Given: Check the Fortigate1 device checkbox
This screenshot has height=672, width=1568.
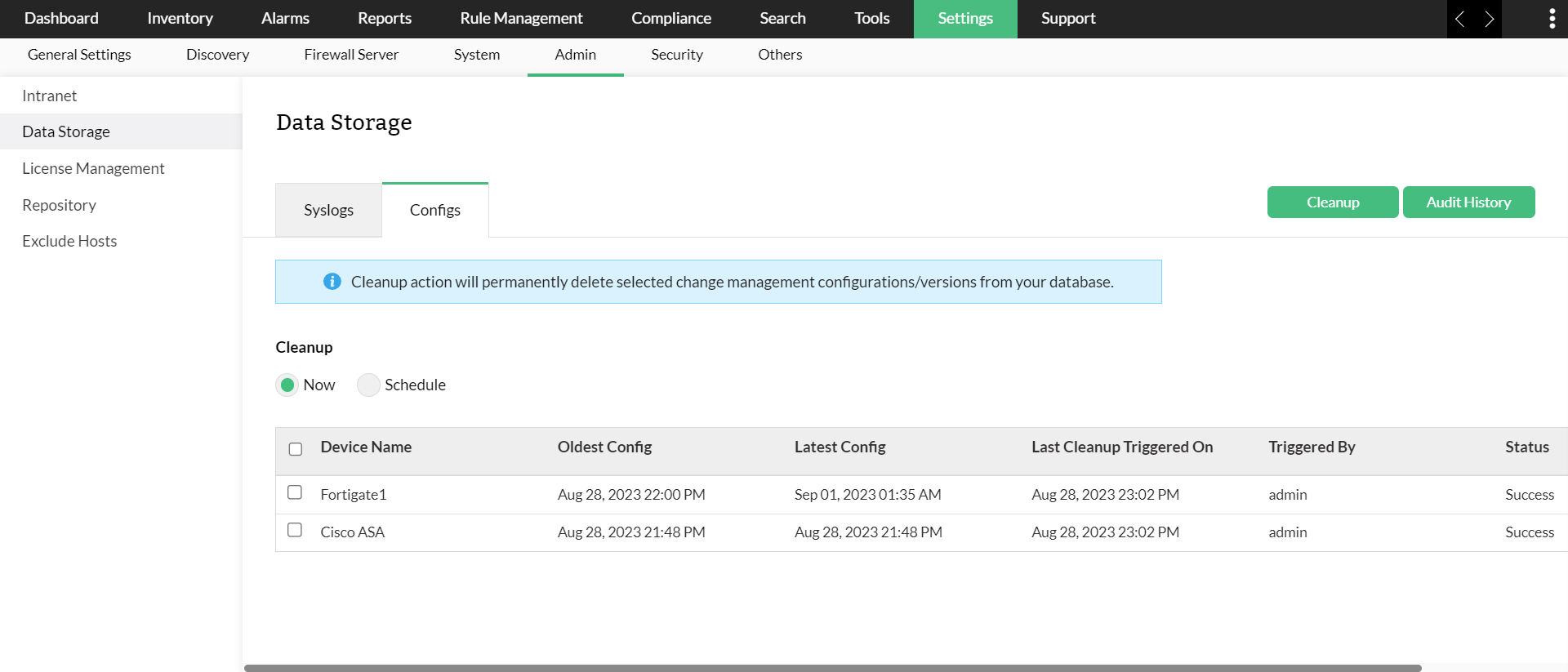Looking at the screenshot, I should pos(295,492).
